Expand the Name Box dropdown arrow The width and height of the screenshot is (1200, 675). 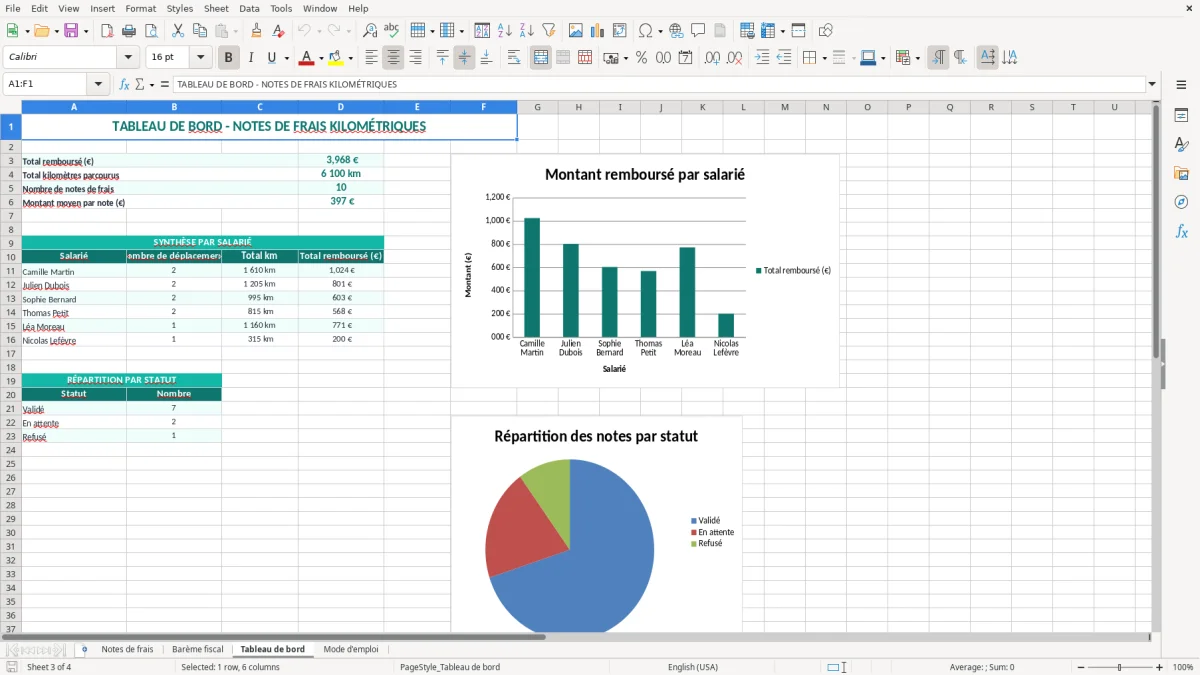[98, 85]
